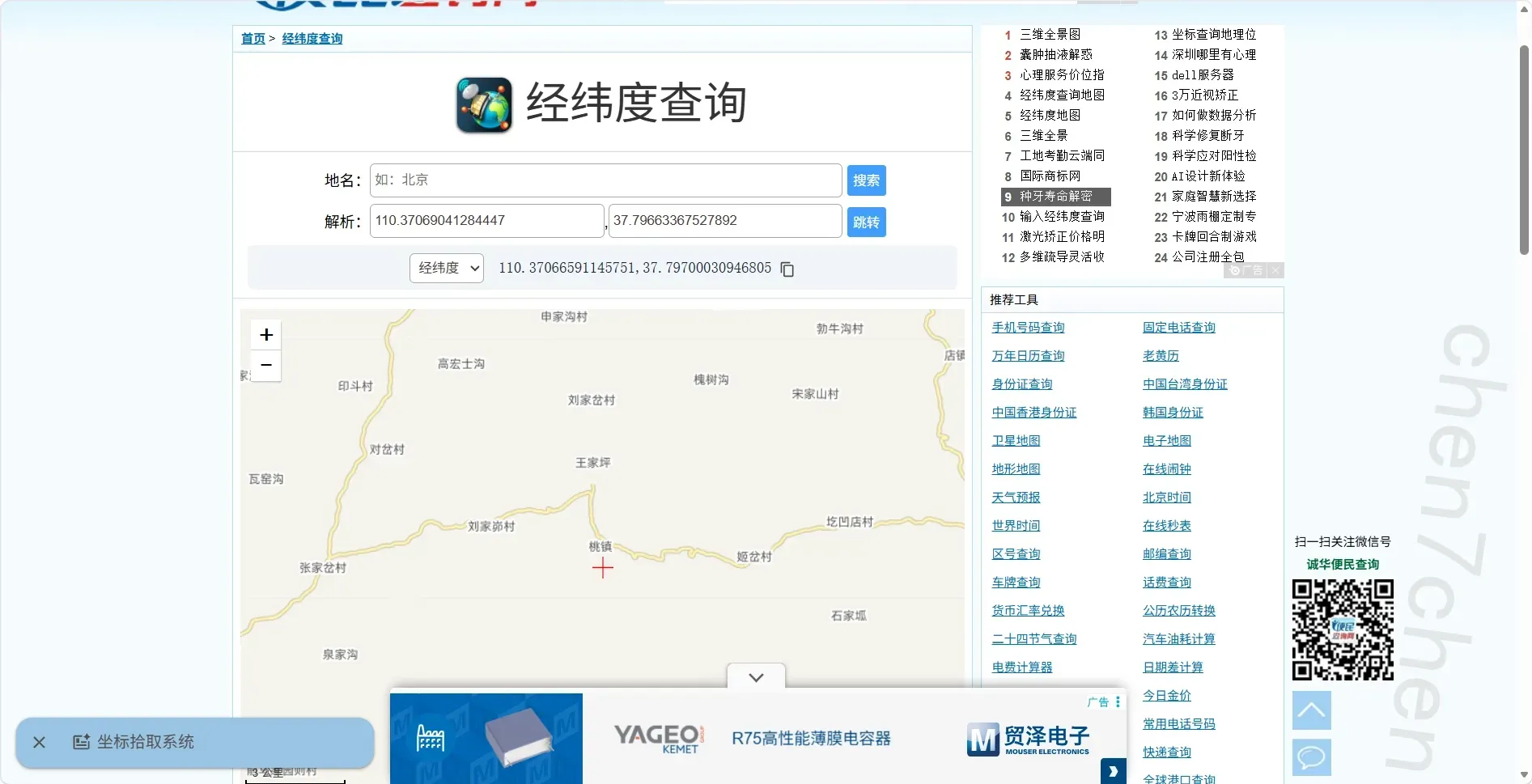Click the 跳转 button
The width and height of the screenshot is (1532, 784).
pyautogui.click(x=866, y=222)
